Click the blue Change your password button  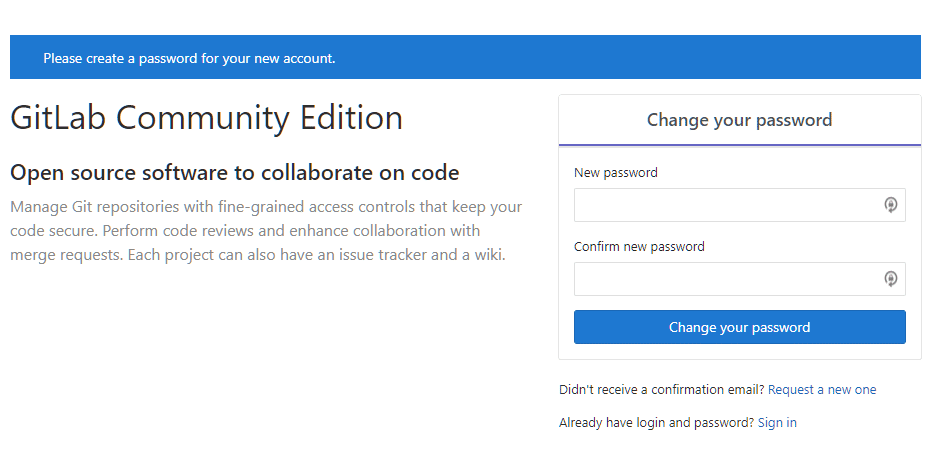pyautogui.click(x=739, y=327)
